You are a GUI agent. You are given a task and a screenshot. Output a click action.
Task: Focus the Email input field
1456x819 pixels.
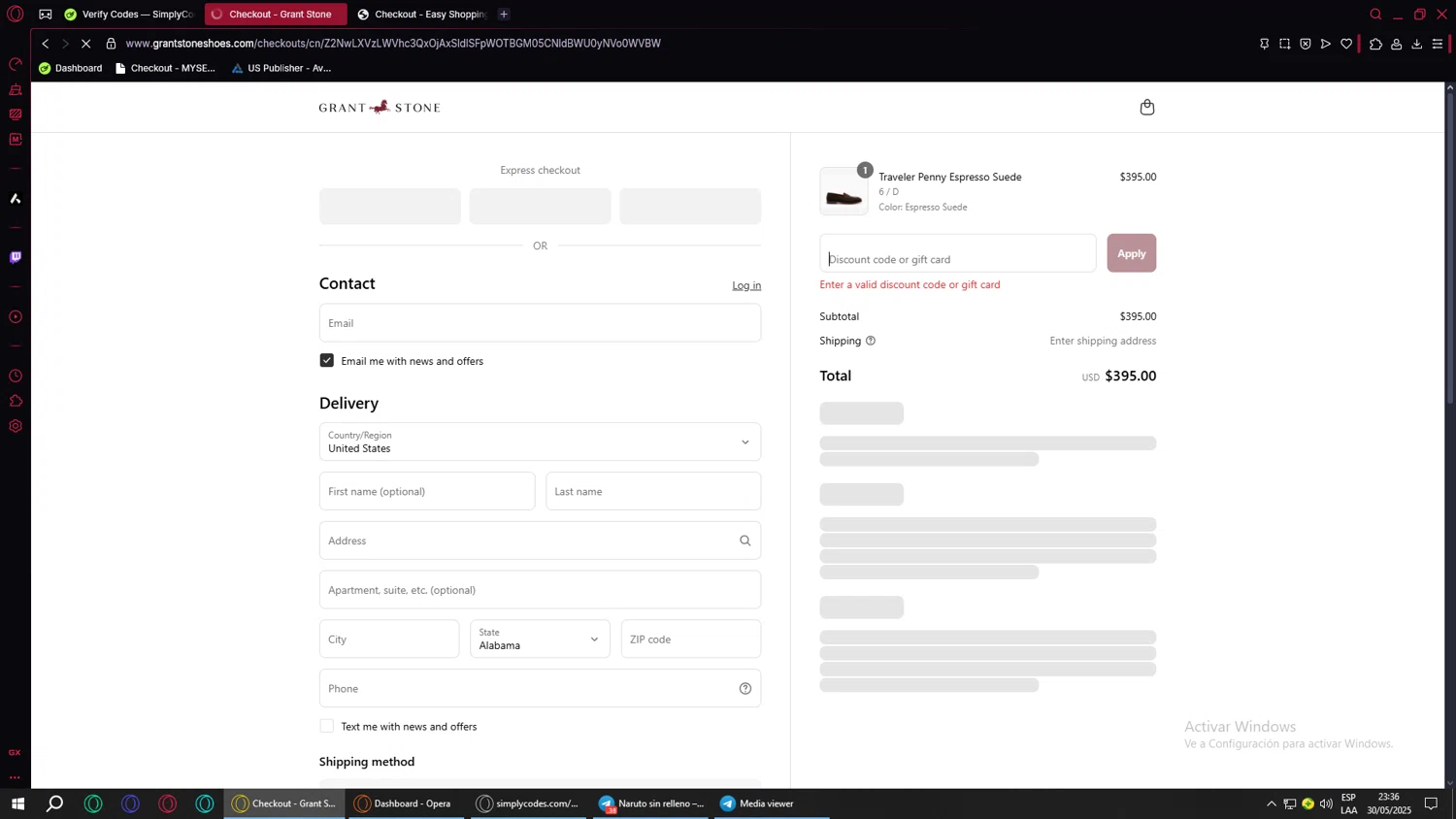point(540,323)
